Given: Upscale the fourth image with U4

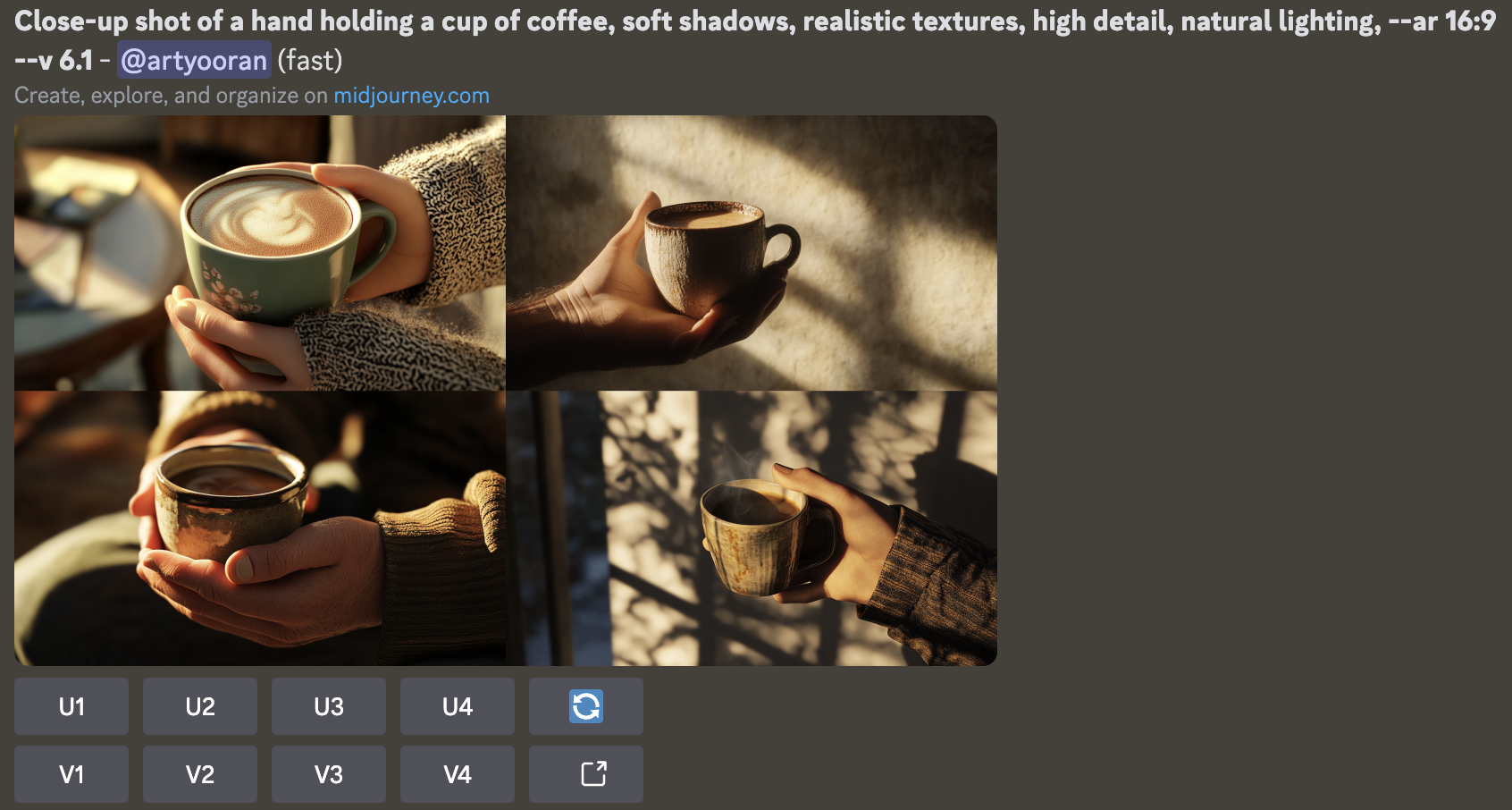Looking at the screenshot, I should [458, 706].
